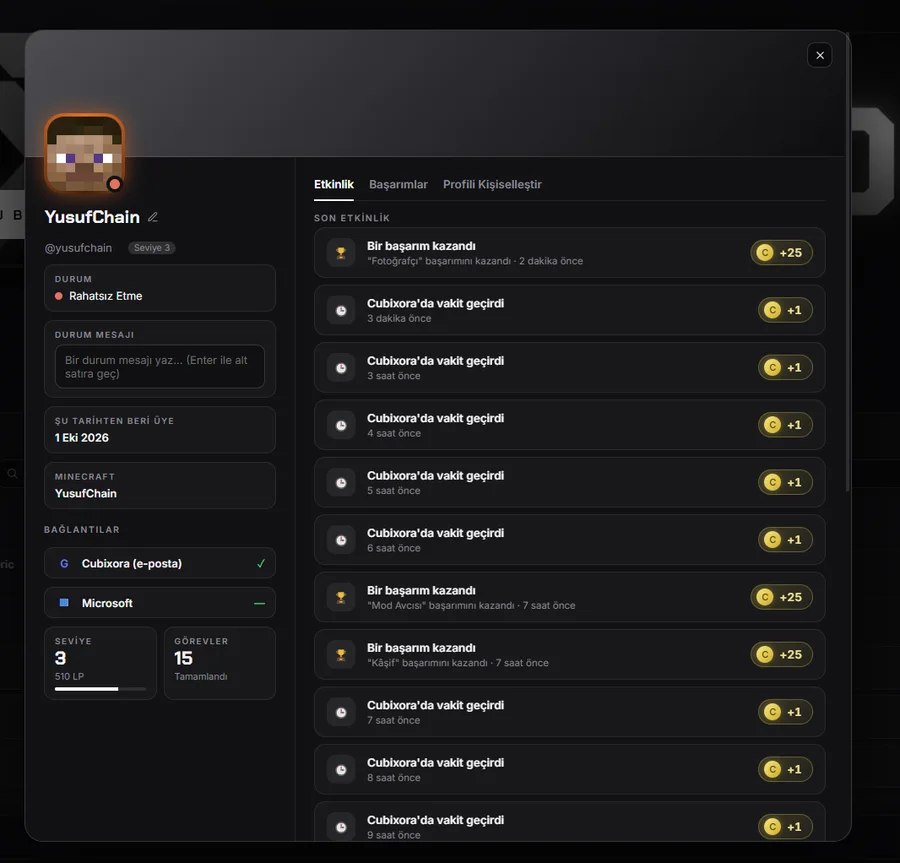Click the clock icon on the 9 saat önce row

(341, 826)
